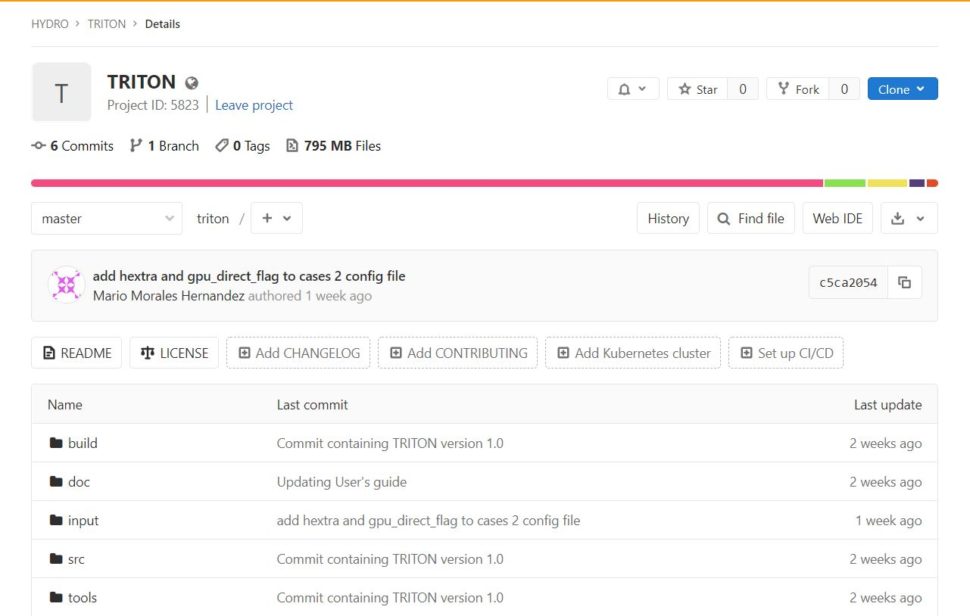Open the build folder
The height and width of the screenshot is (616, 970).
pos(82,443)
